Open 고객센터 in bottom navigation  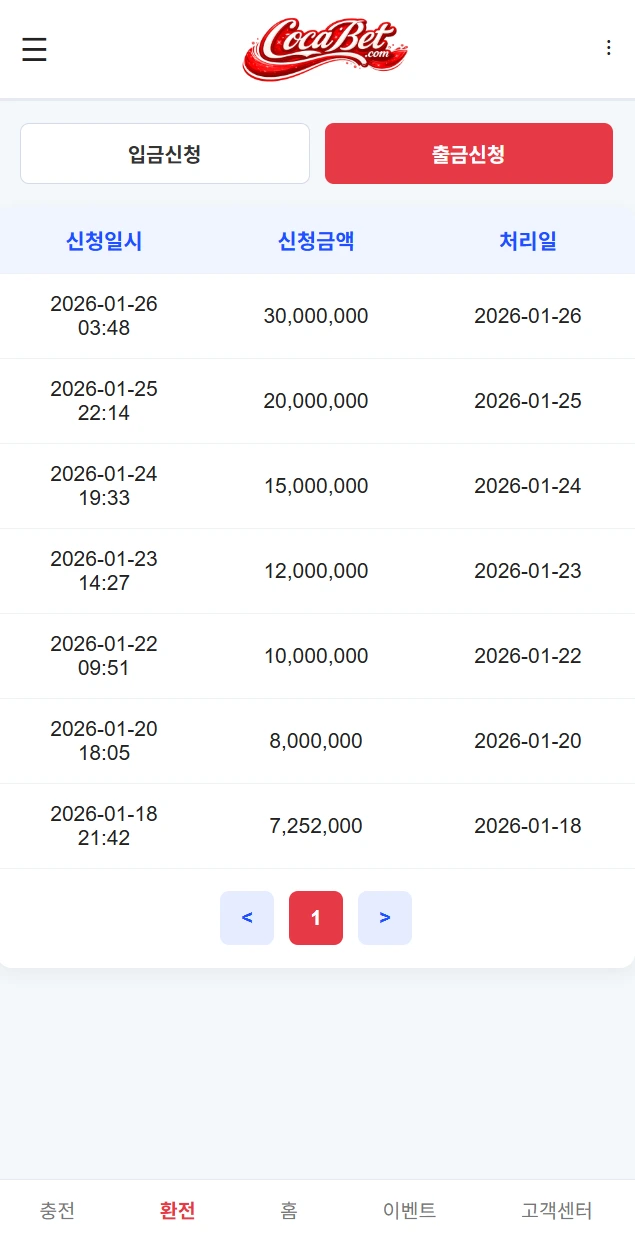[x=556, y=1210]
